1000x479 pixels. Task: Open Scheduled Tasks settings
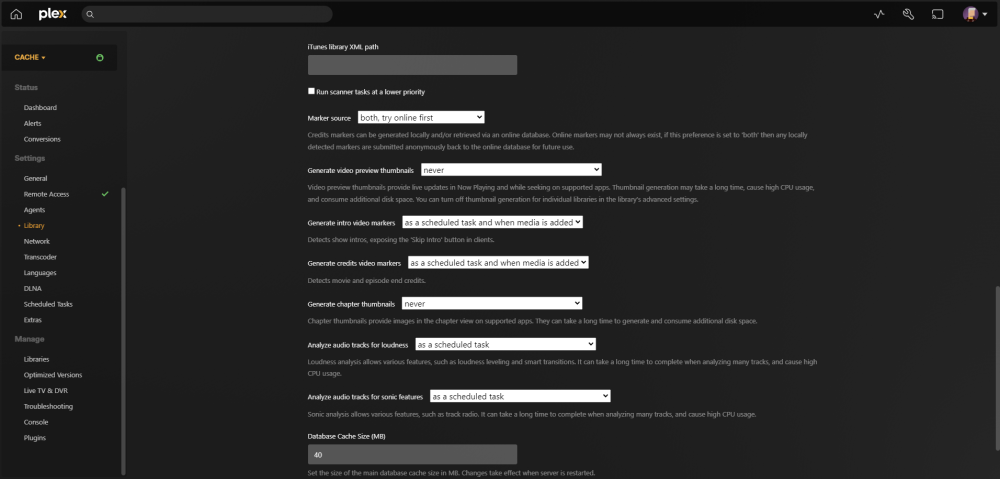(x=48, y=304)
